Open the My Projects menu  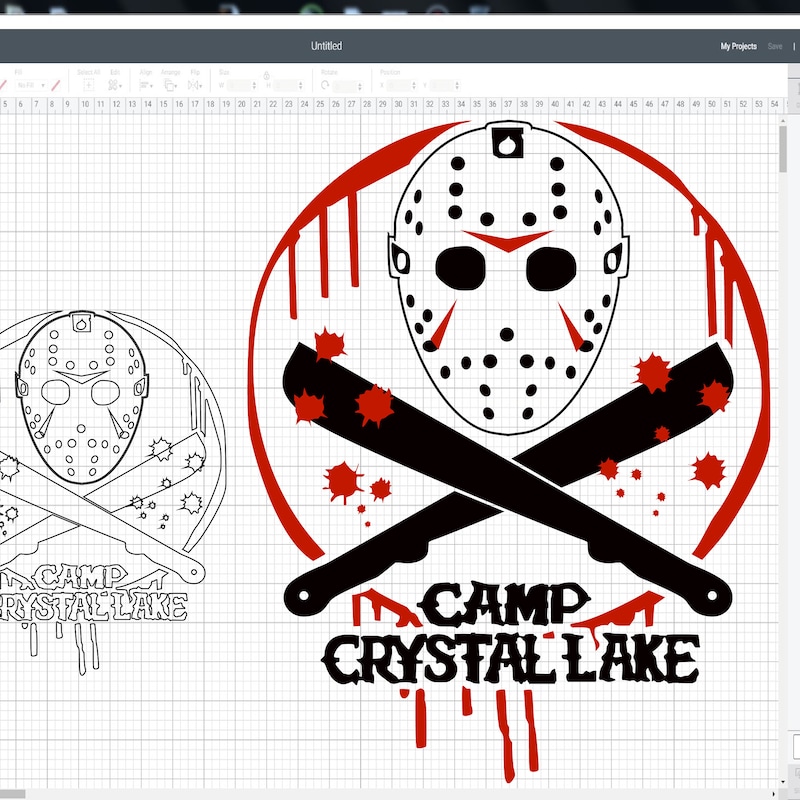click(738, 45)
